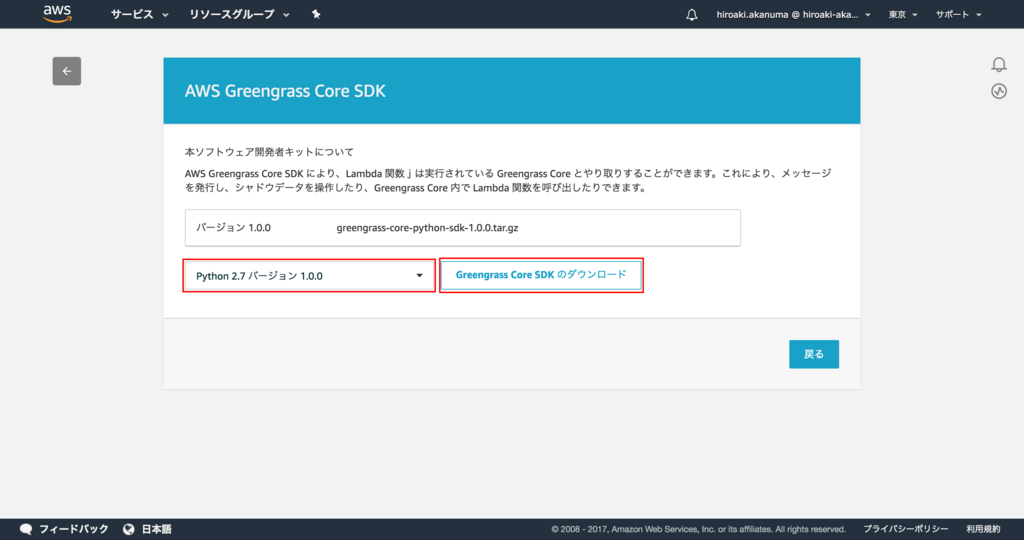Image resolution: width=1024 pixels, height=540 pixels.
Task: Expand the hiroaki.akanuma account menu
Action: (793, 14)
